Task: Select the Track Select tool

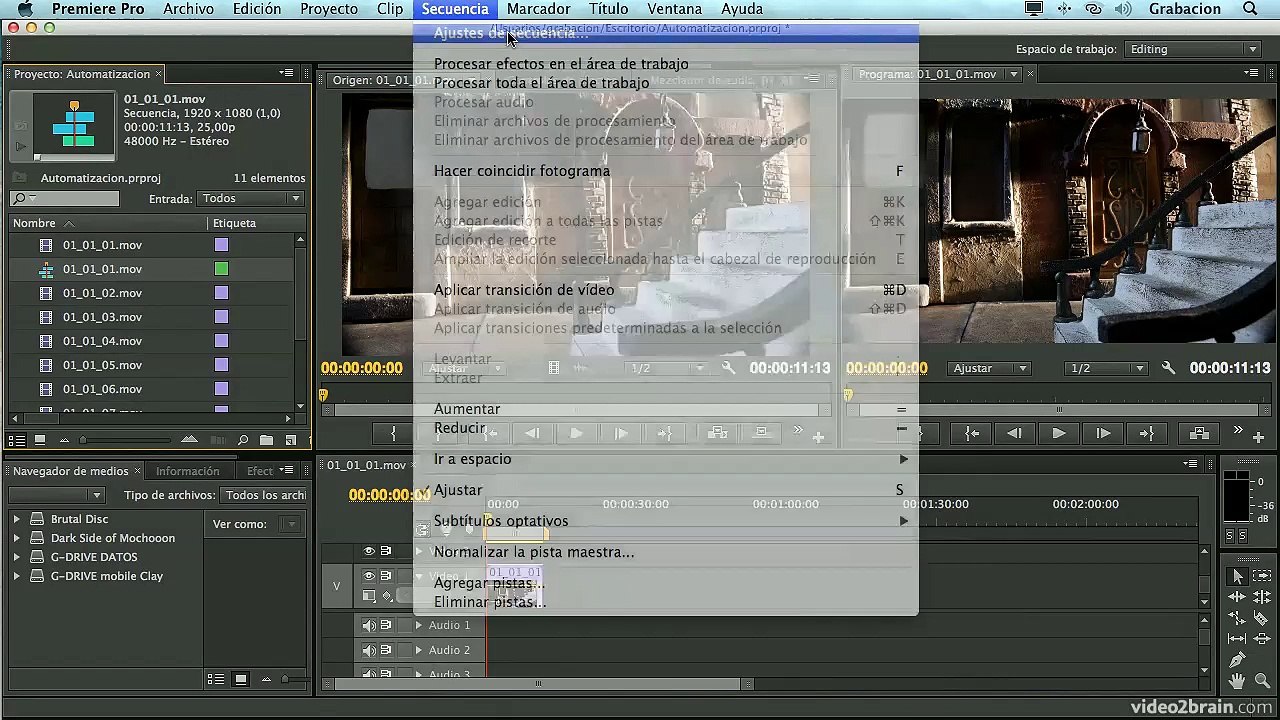Action: coord(1261,576)
